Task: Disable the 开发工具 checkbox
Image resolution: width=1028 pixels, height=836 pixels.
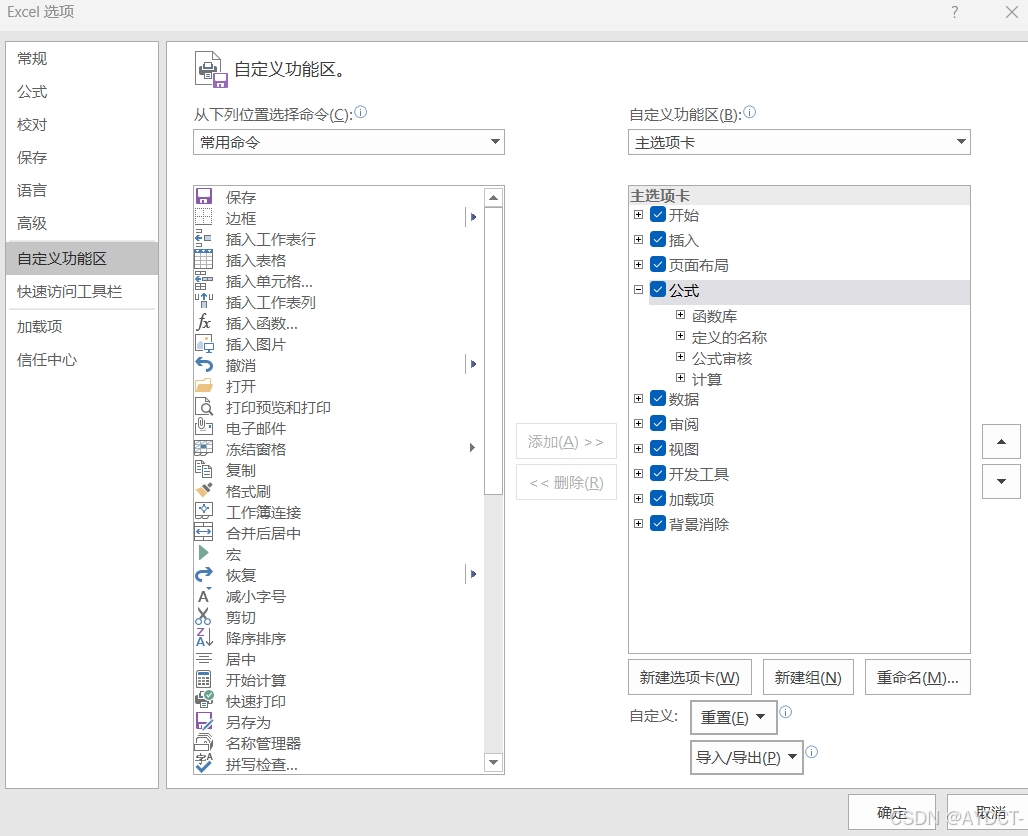Action: [658, 473]
